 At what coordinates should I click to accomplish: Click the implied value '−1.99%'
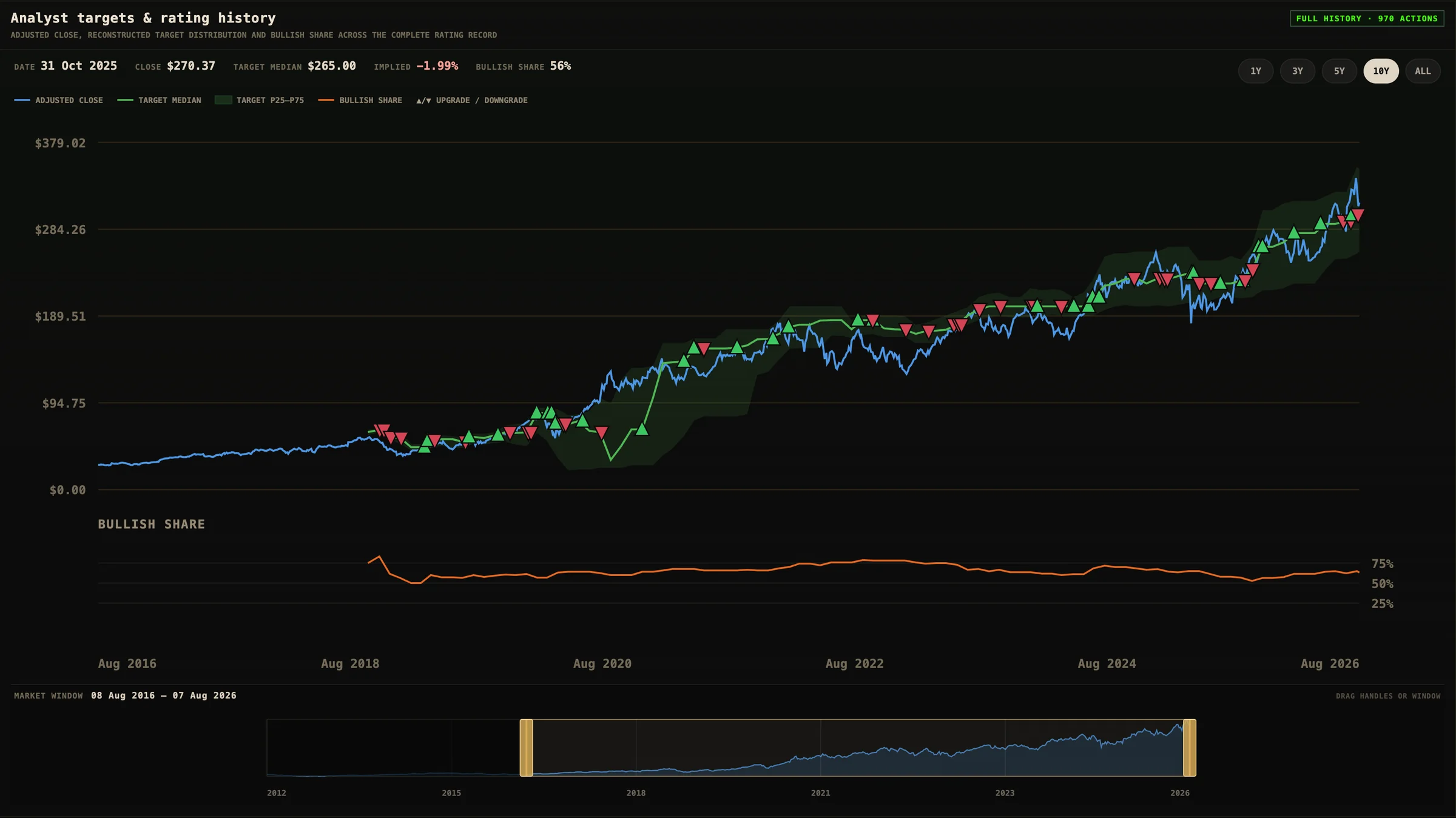click(437, 65)
